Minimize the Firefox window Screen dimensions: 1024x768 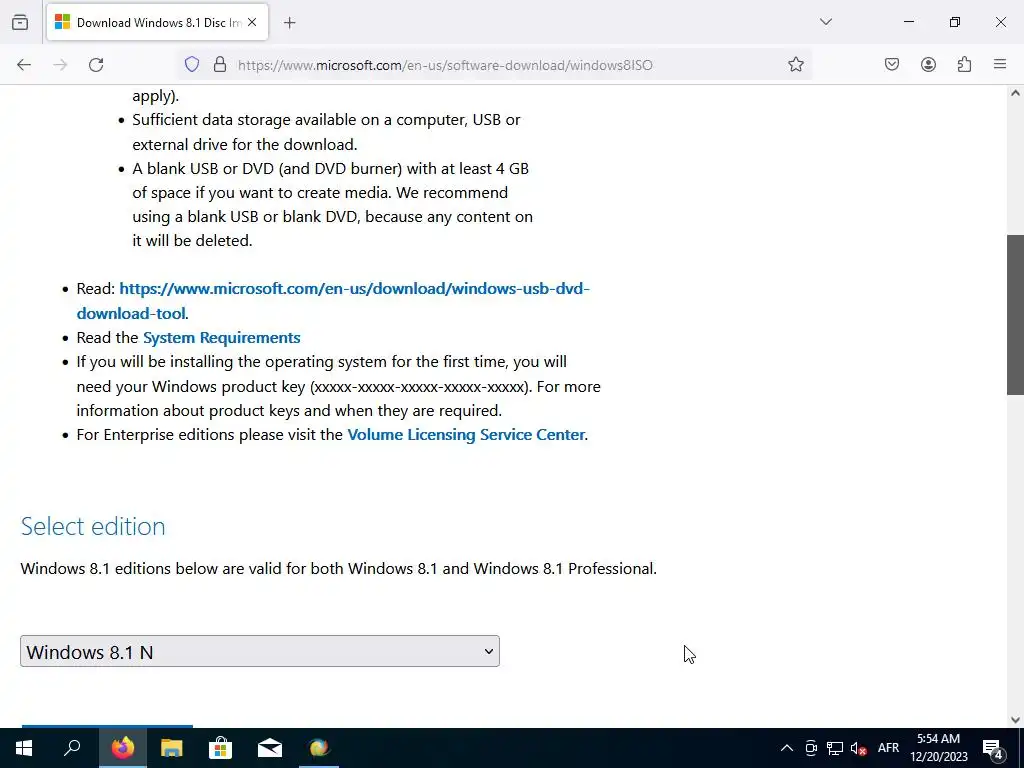(x=909, y=22)
